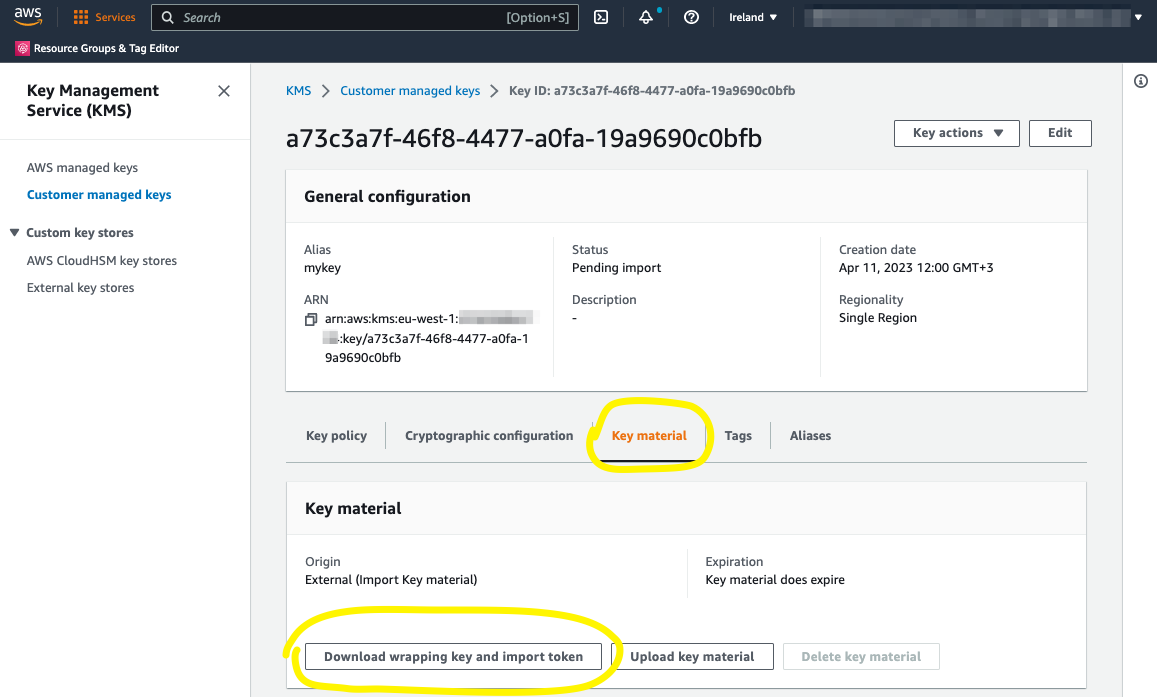The height and width of the screenshot is (697, 1157).
Task: Click Resource Groups & Tag Editor icon
Action: 23,48
